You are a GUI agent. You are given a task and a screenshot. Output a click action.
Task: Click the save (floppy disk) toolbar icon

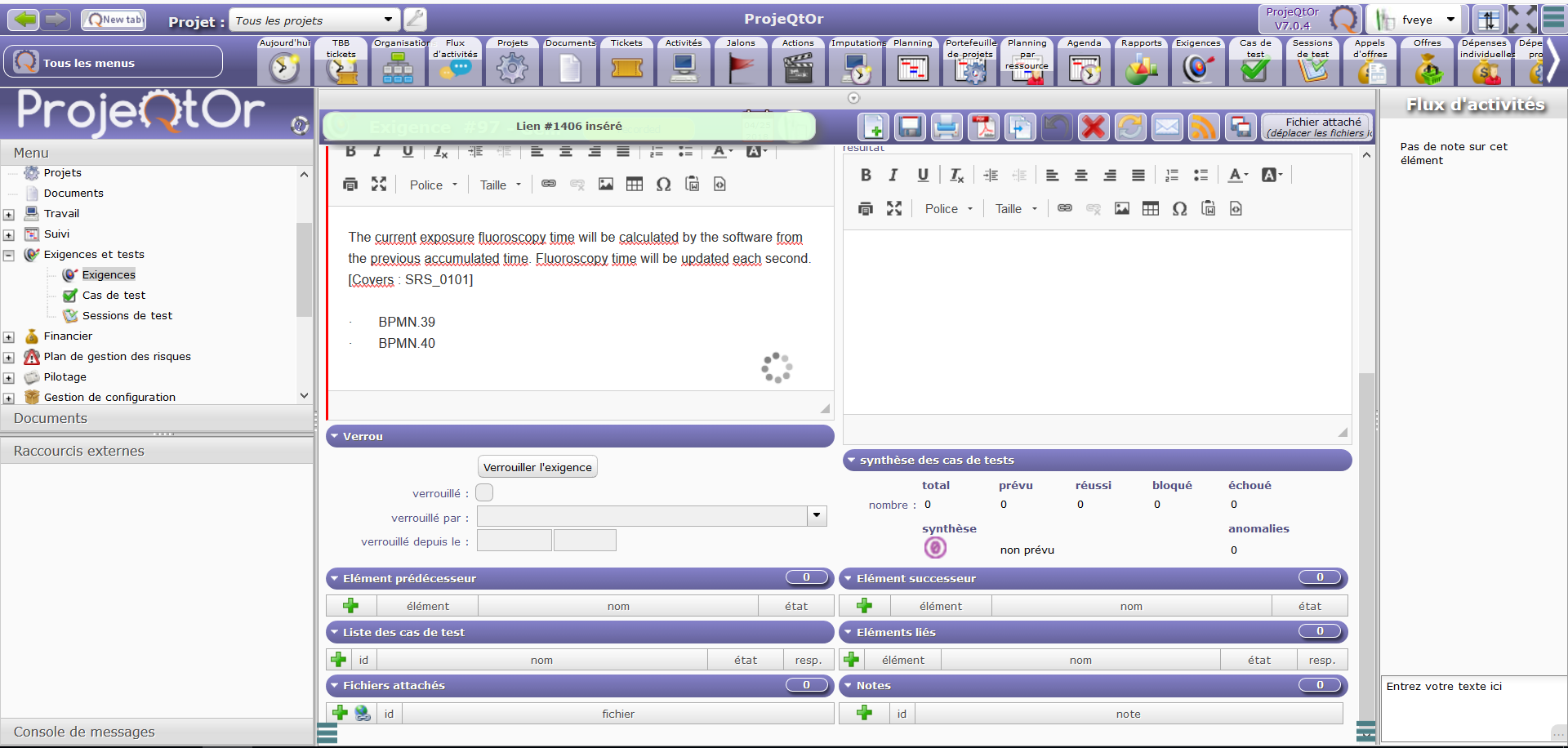coord(910,127)
